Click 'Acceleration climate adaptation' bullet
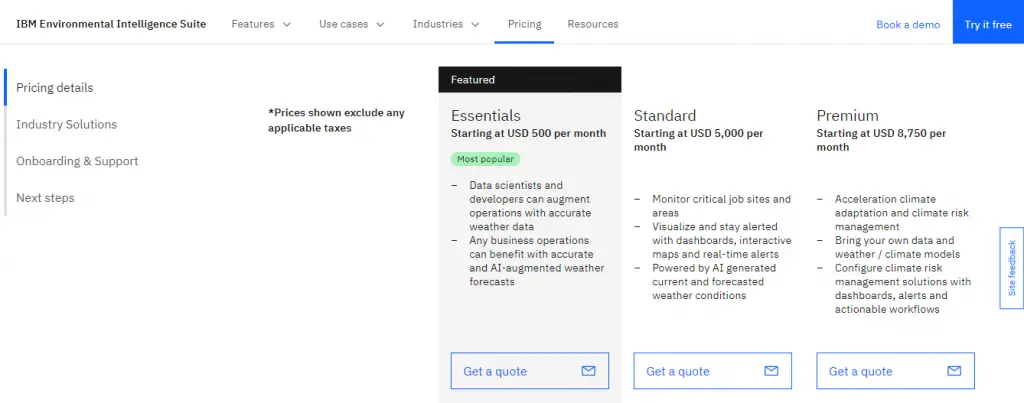The height and width of the screenshot is (403, 1024). 901,213
